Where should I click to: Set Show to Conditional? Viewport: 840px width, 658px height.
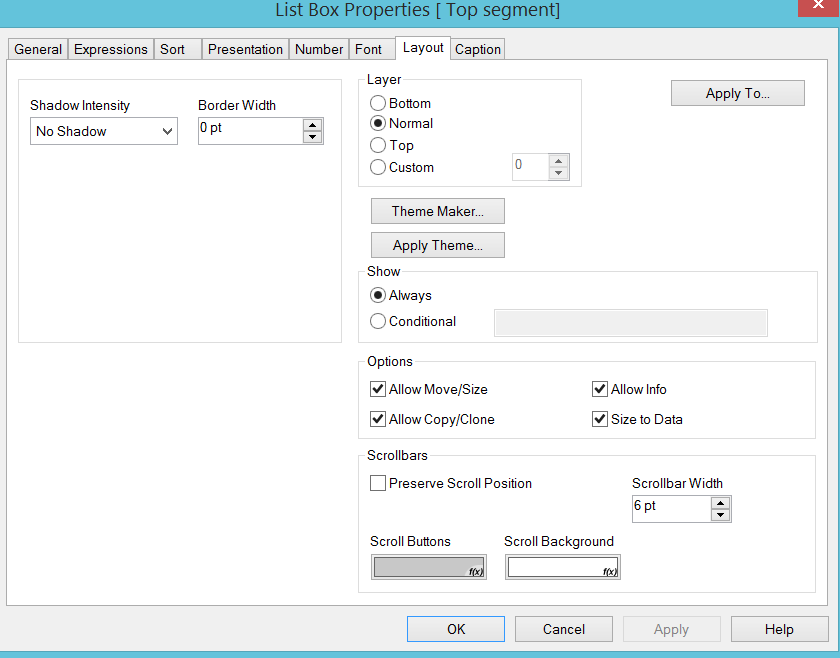pos(378,321)
